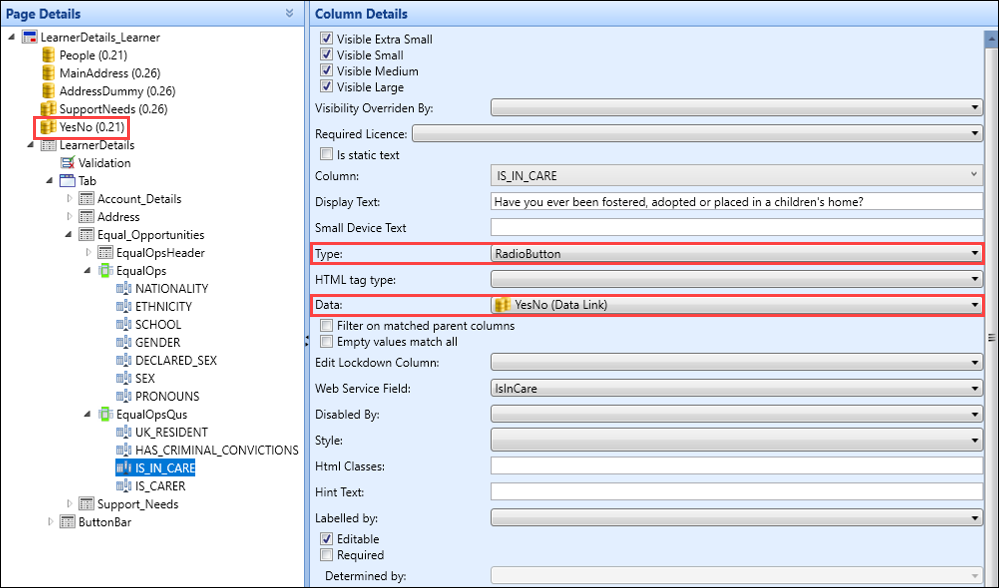The image size is (999, 588).
Task: Click the AddressDummy data source icon
Action: pyautogui.click(x=48, y=90)
